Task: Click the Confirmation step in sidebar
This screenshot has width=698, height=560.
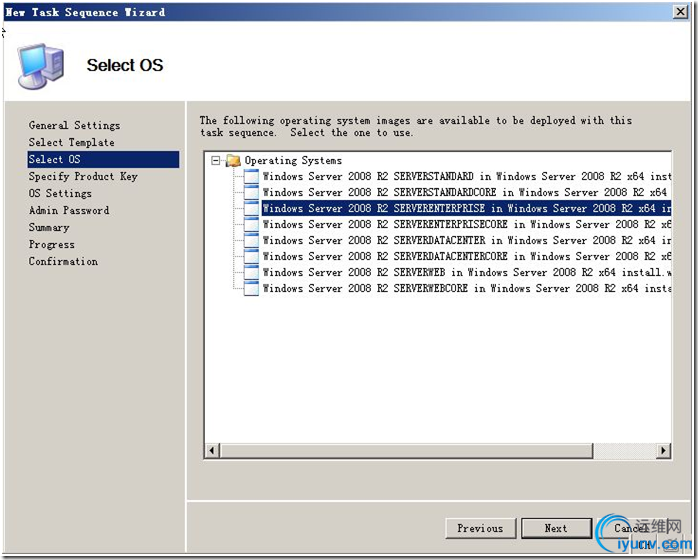Action: pyautogui.click(x=63, y=261)
